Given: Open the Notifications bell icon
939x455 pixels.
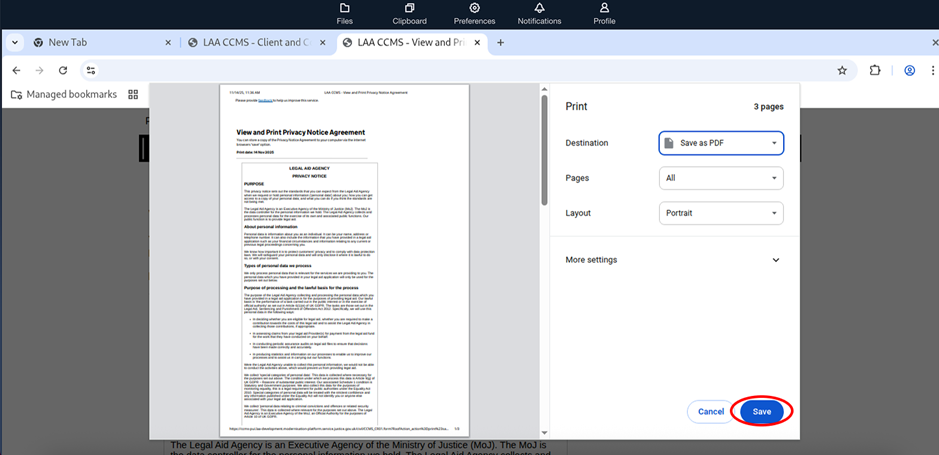Looking at the screenshot, I should click(539, 13).
